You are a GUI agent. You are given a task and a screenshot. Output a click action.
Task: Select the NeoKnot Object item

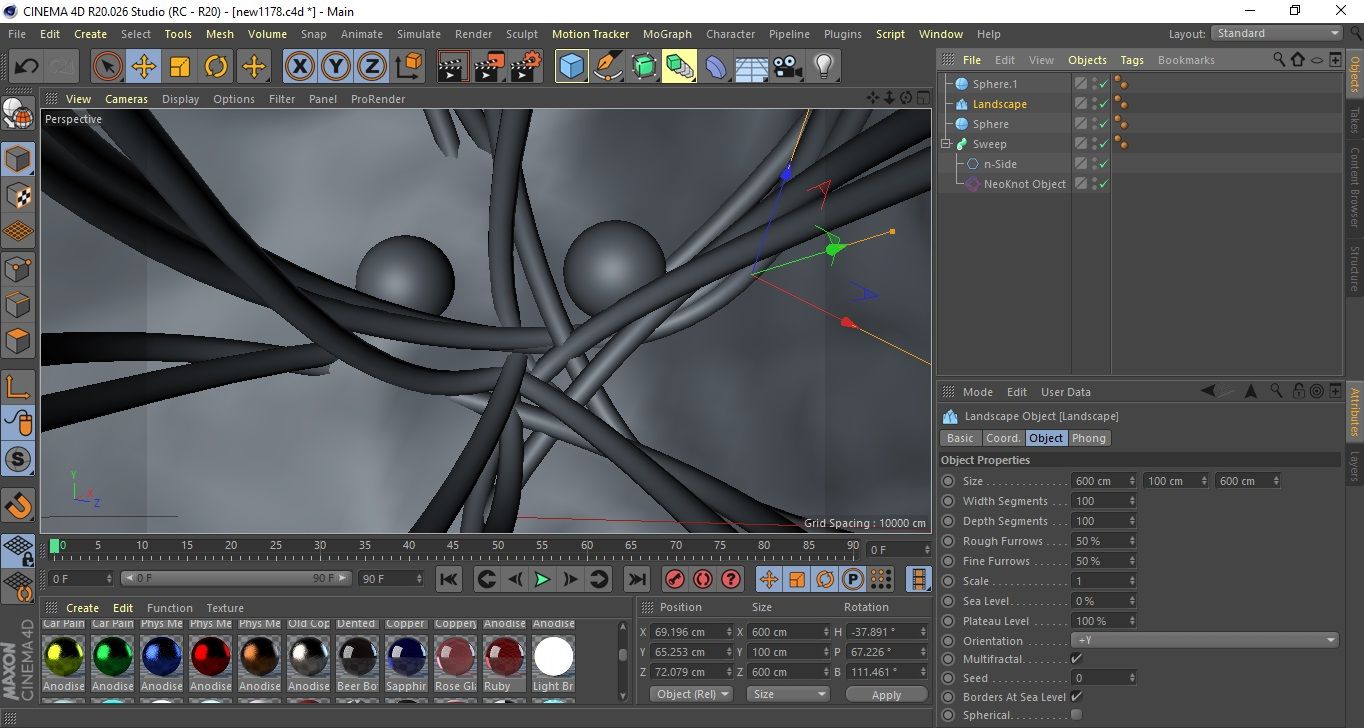[1024, 184]
